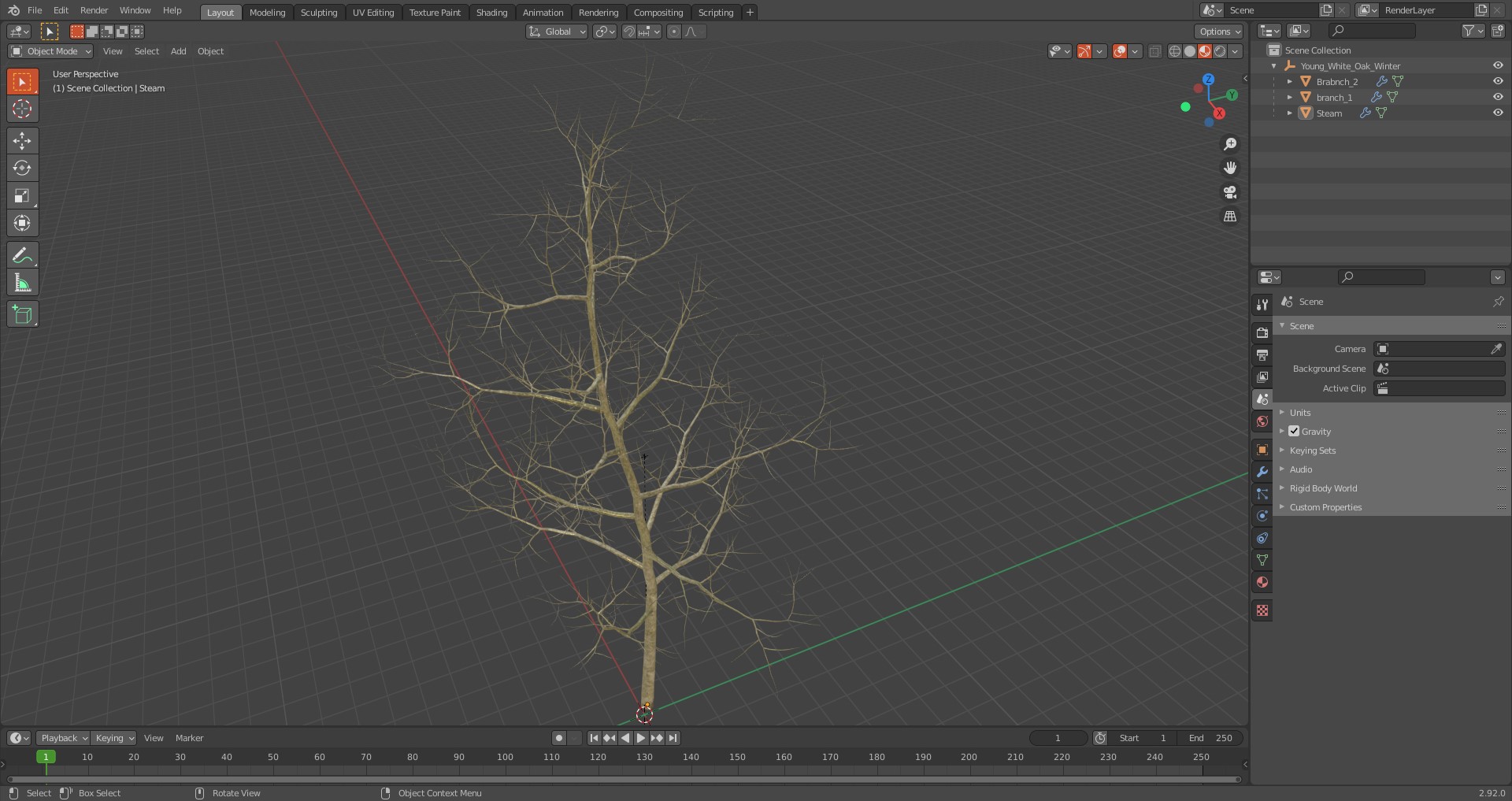Open the File menu
The height and width of the screenshot is (801, 1512).
click(x=35, y=10)
